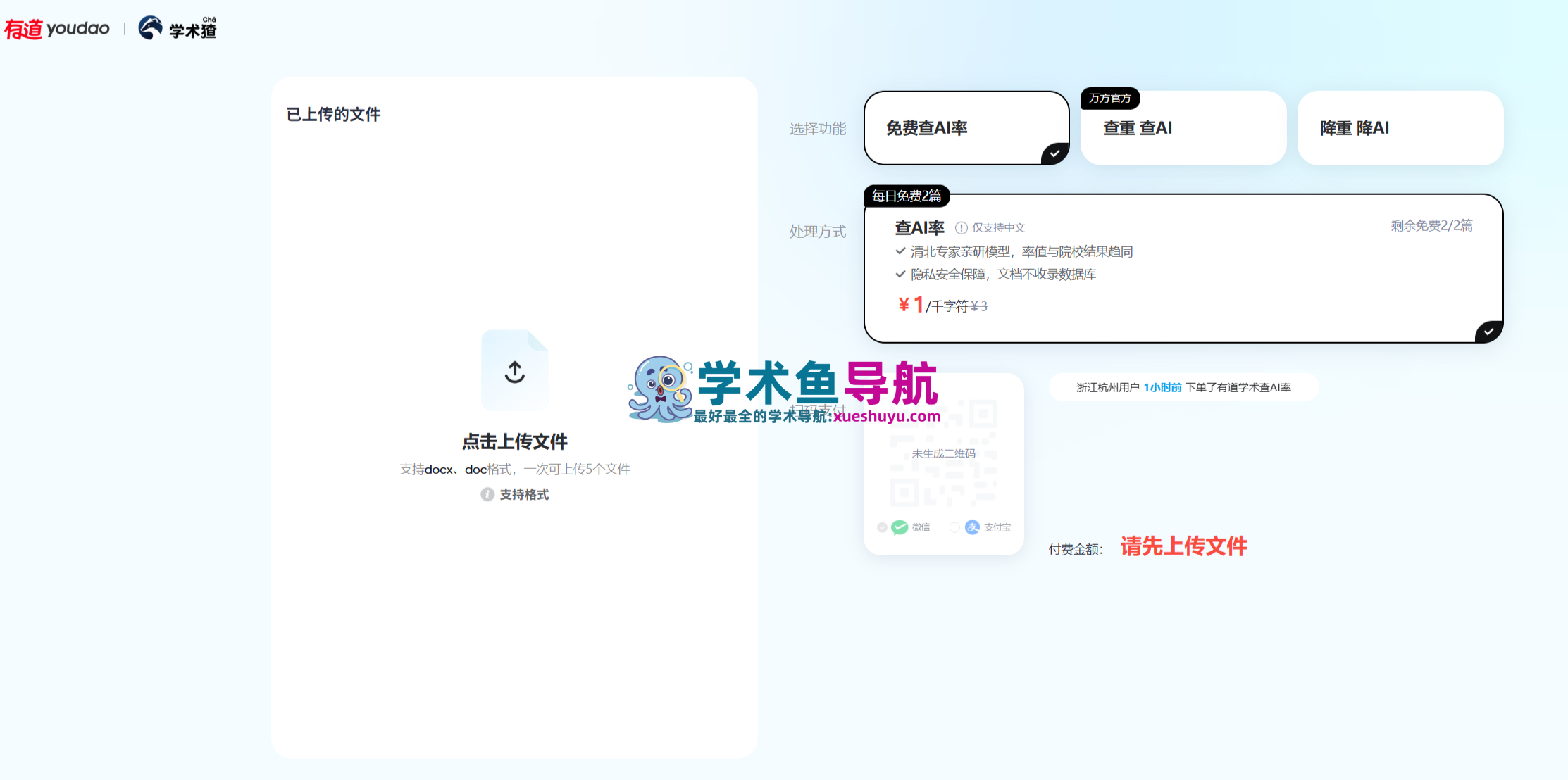Viewport: 1568px width, 780px height.
Task: Click the exclamation icon beside 仅支持中文
Action: [961, 227]
